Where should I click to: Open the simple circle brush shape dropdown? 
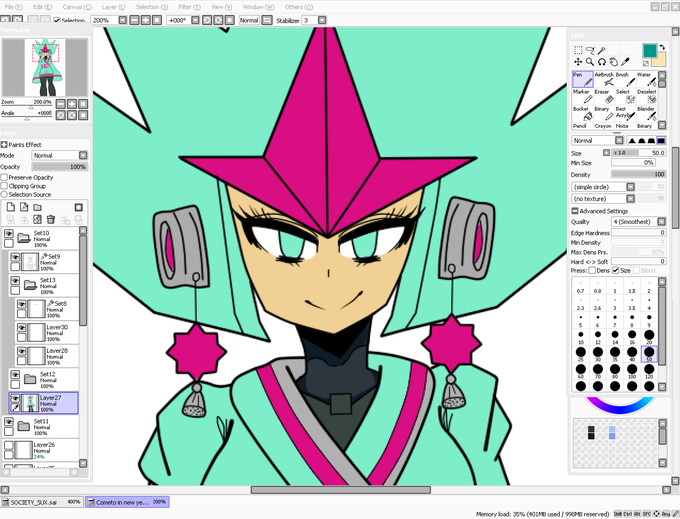click(603, 187)
